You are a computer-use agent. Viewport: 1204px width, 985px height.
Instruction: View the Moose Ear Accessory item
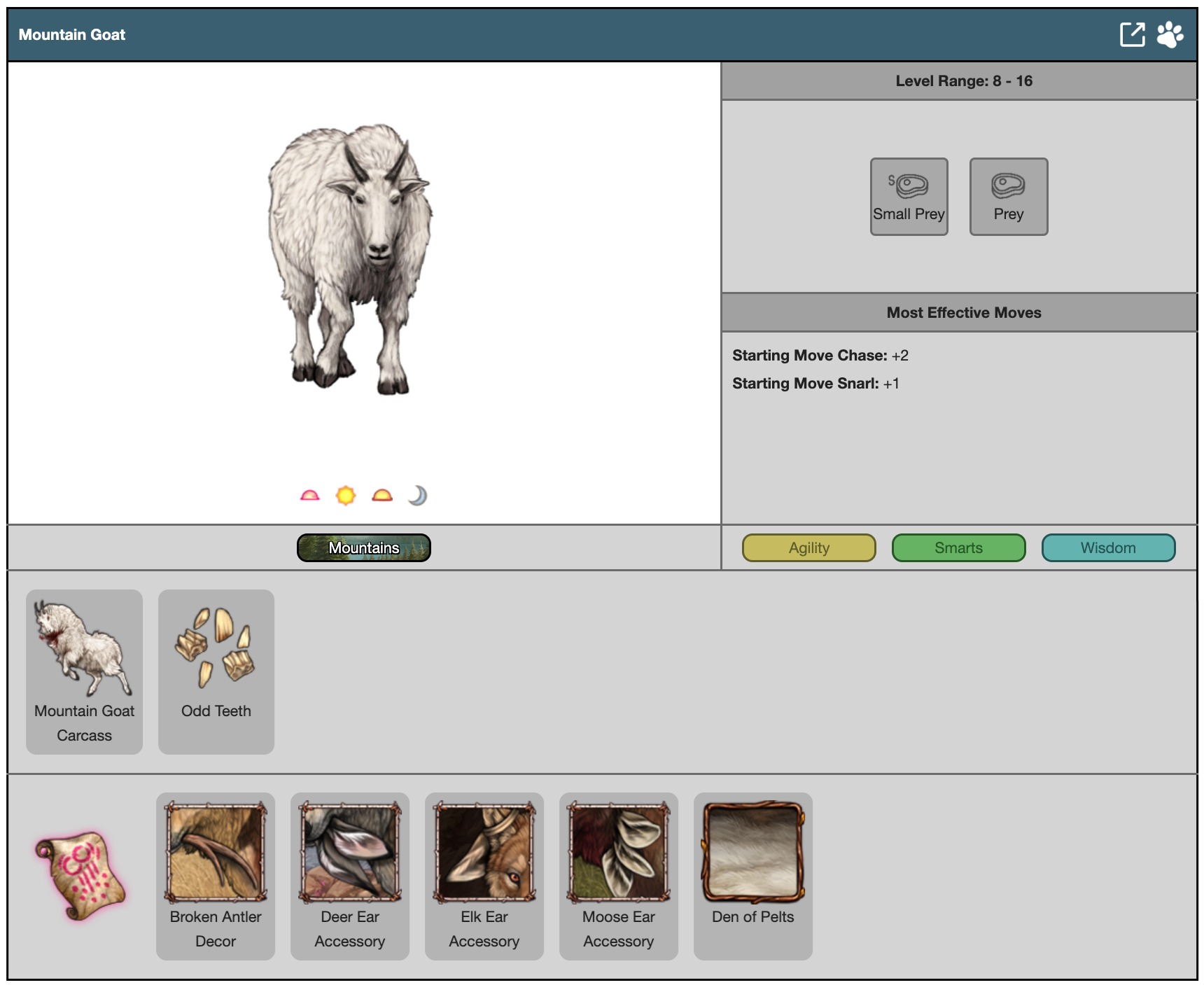pyautogui.click(x=619, y=875)
